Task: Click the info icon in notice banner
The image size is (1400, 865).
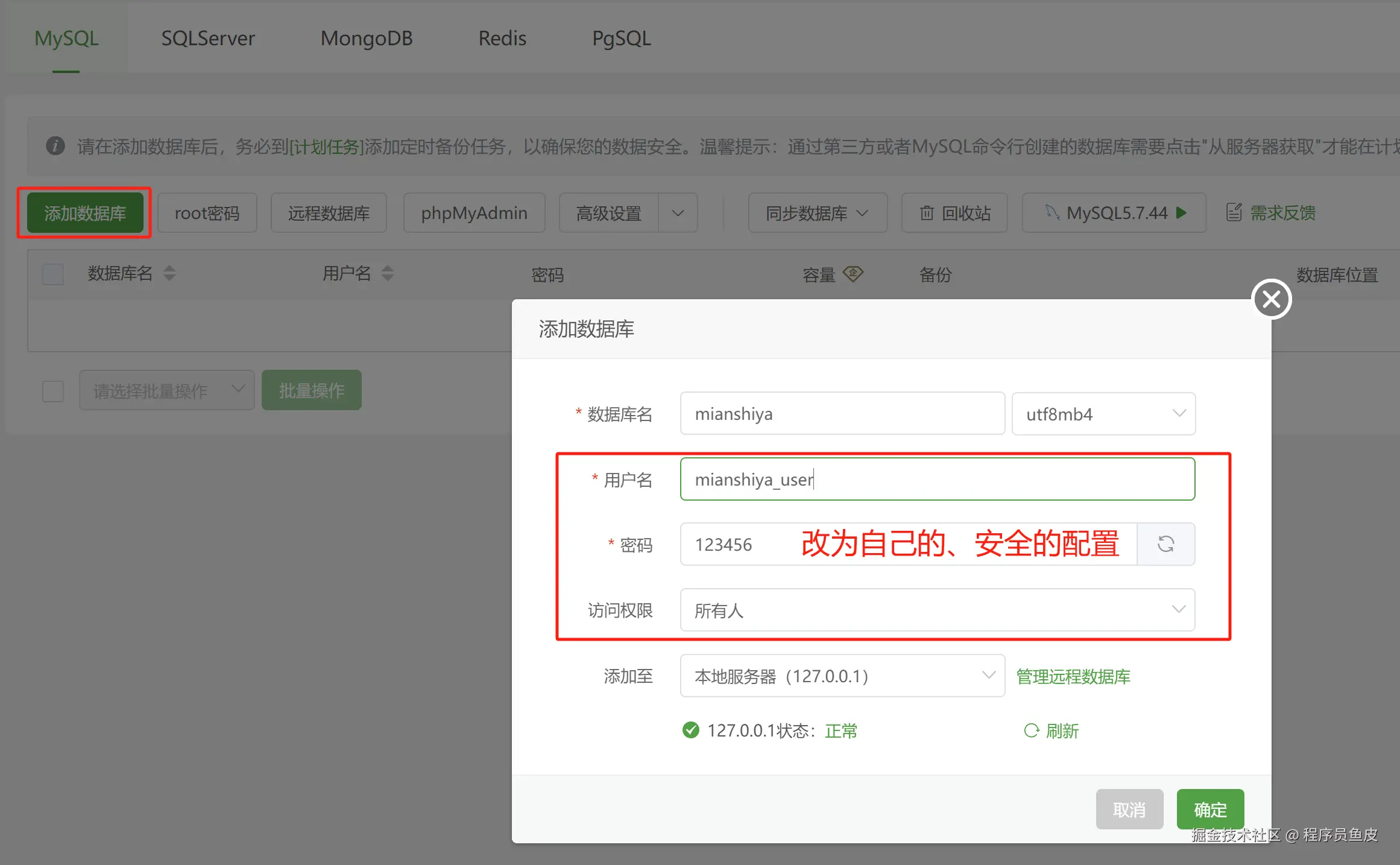Action: pos(55,146)
